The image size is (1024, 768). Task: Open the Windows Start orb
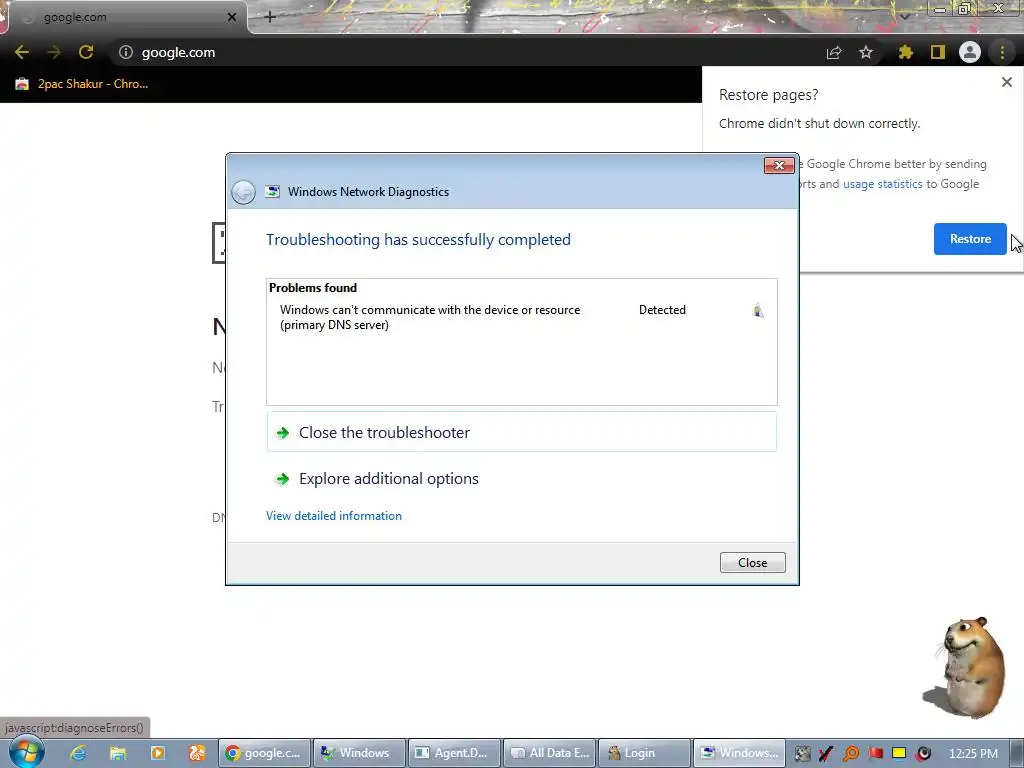click(26, 752)
